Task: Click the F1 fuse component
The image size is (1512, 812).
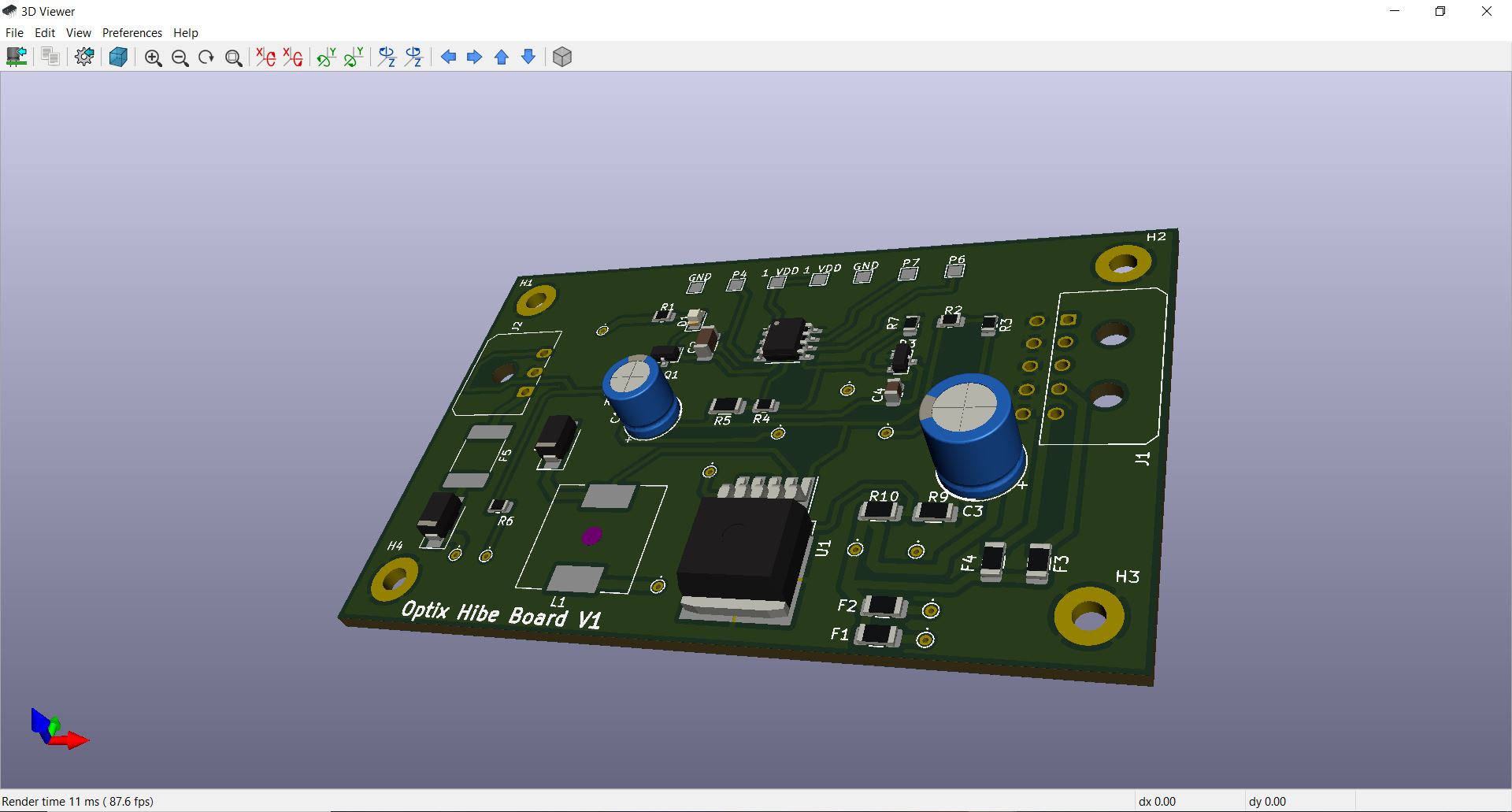Action: pyautogui.click(x=878, y=635)
